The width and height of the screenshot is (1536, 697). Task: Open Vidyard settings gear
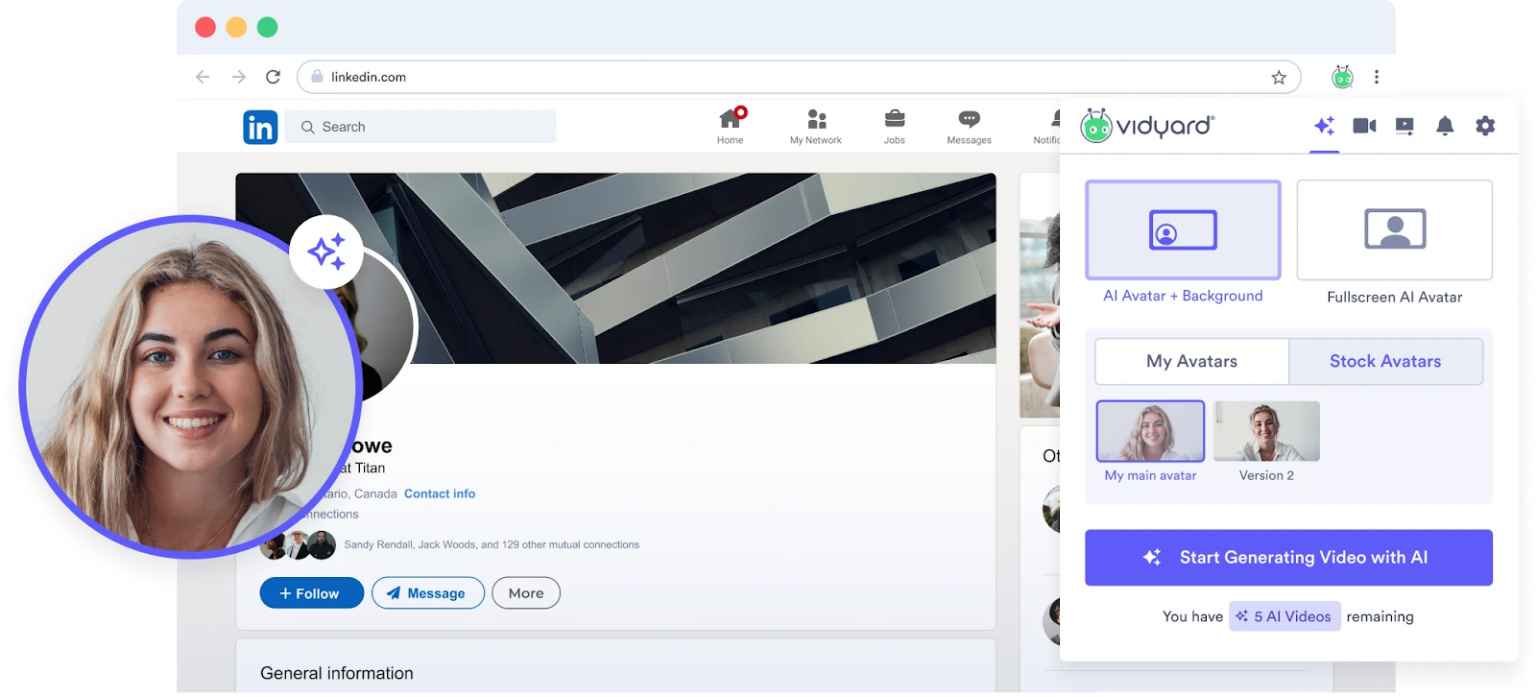point(1484,126)
